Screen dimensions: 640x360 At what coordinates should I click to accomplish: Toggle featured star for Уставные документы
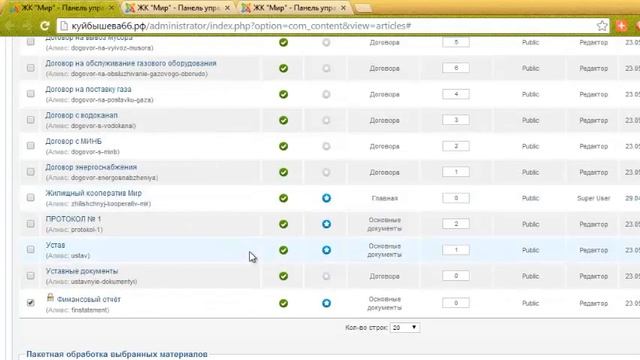point(326,276)
